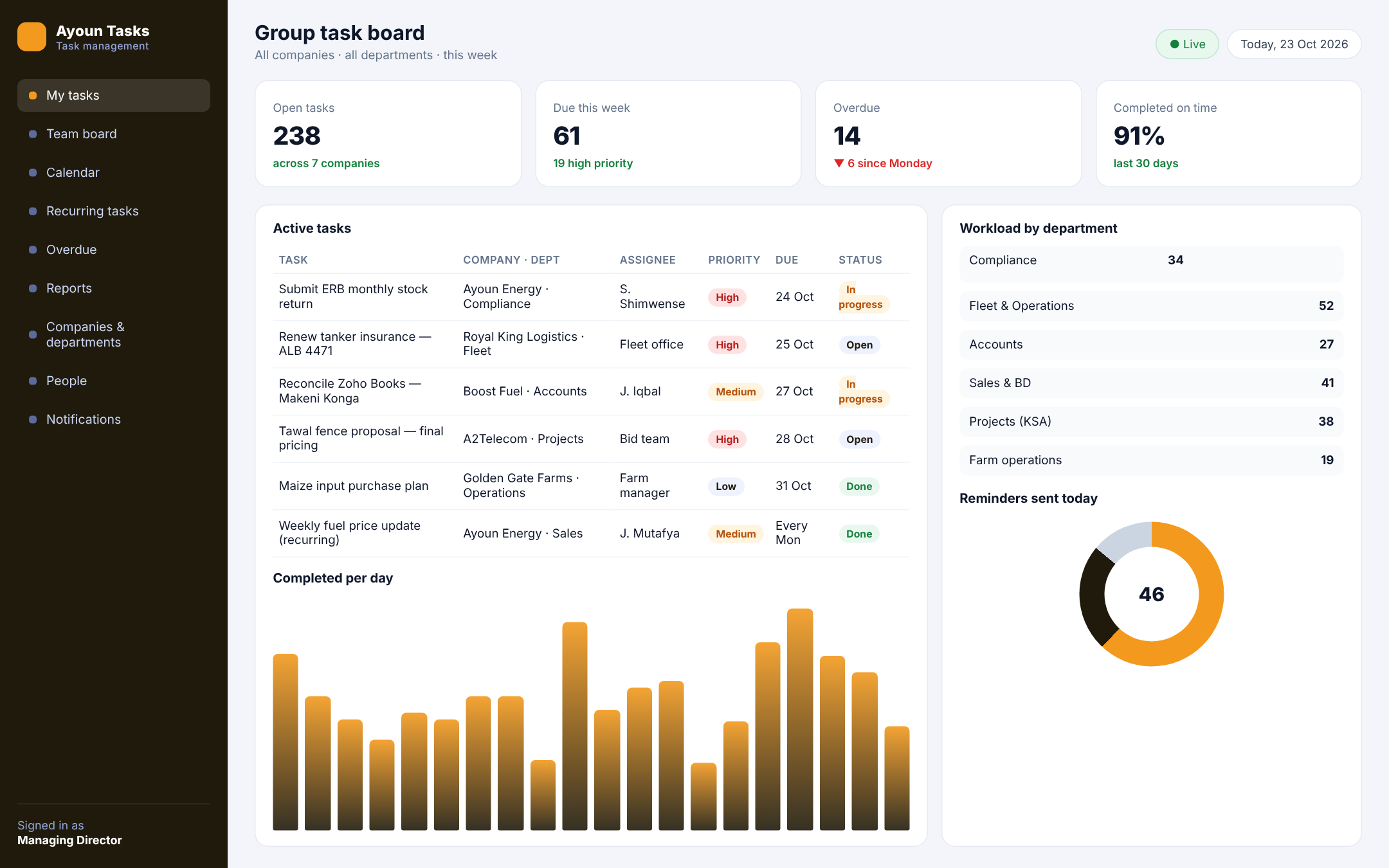1389x868 pixels.
Task: Select Projects (KSA) workload row
Action: pos(1151,422)
